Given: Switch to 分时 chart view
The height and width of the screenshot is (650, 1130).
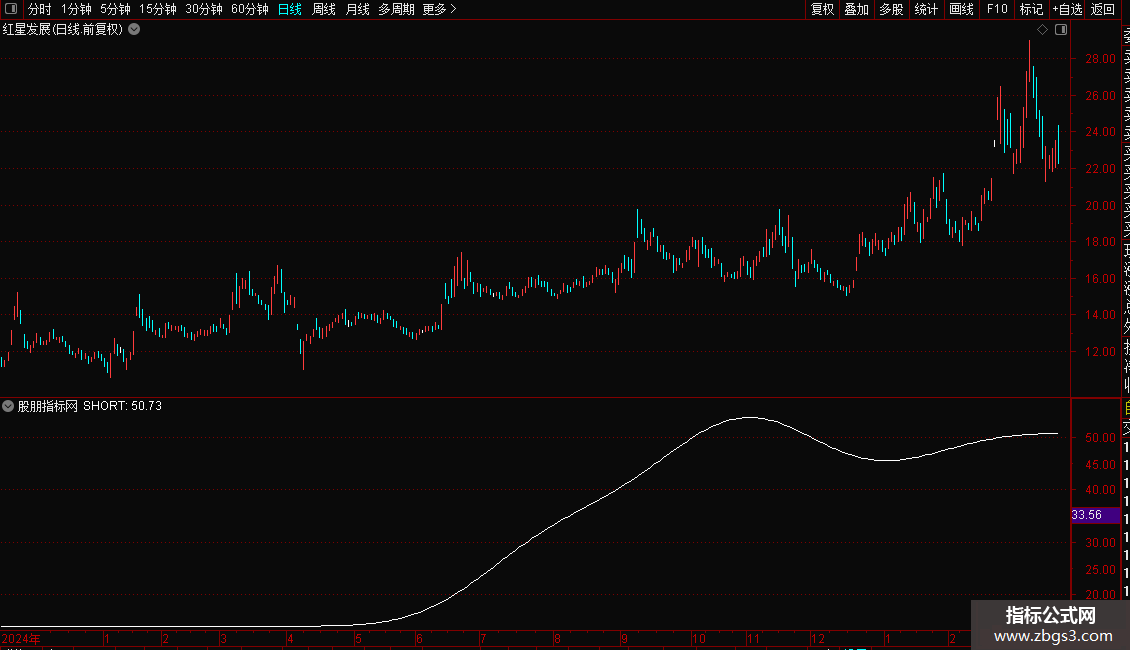Looking at the screenshot, I should pos(40,9).
